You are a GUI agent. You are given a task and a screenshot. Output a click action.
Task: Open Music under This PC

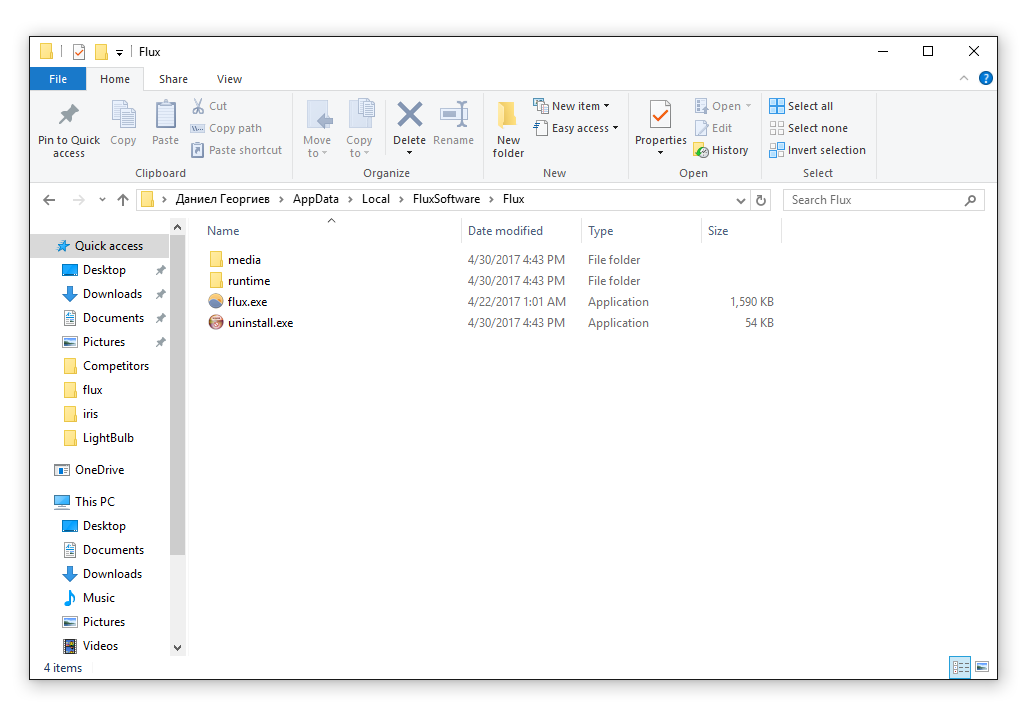click(x=98, y=598)
